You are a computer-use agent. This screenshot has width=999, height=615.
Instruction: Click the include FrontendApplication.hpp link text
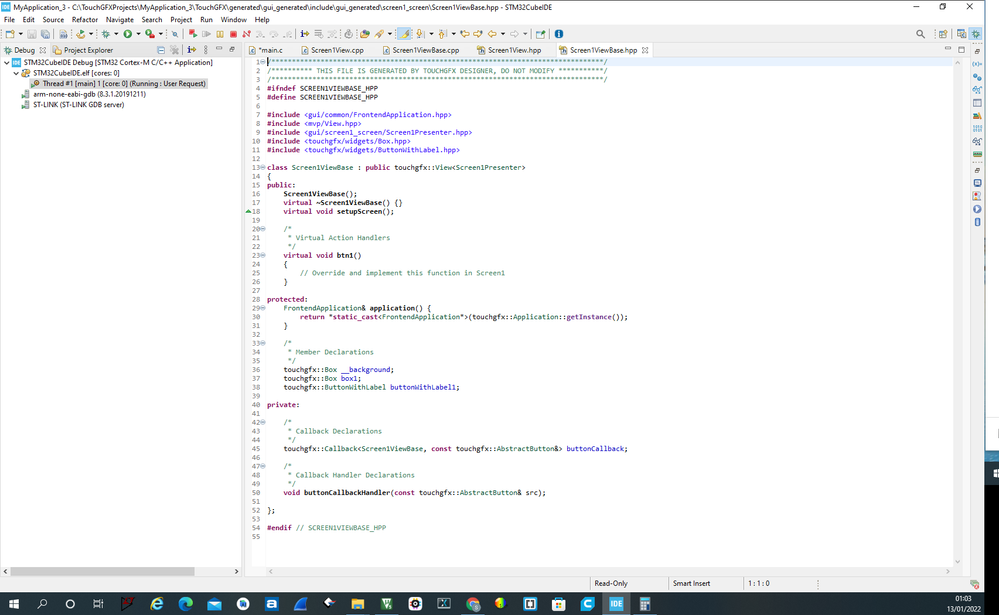[x=378, y=115]
